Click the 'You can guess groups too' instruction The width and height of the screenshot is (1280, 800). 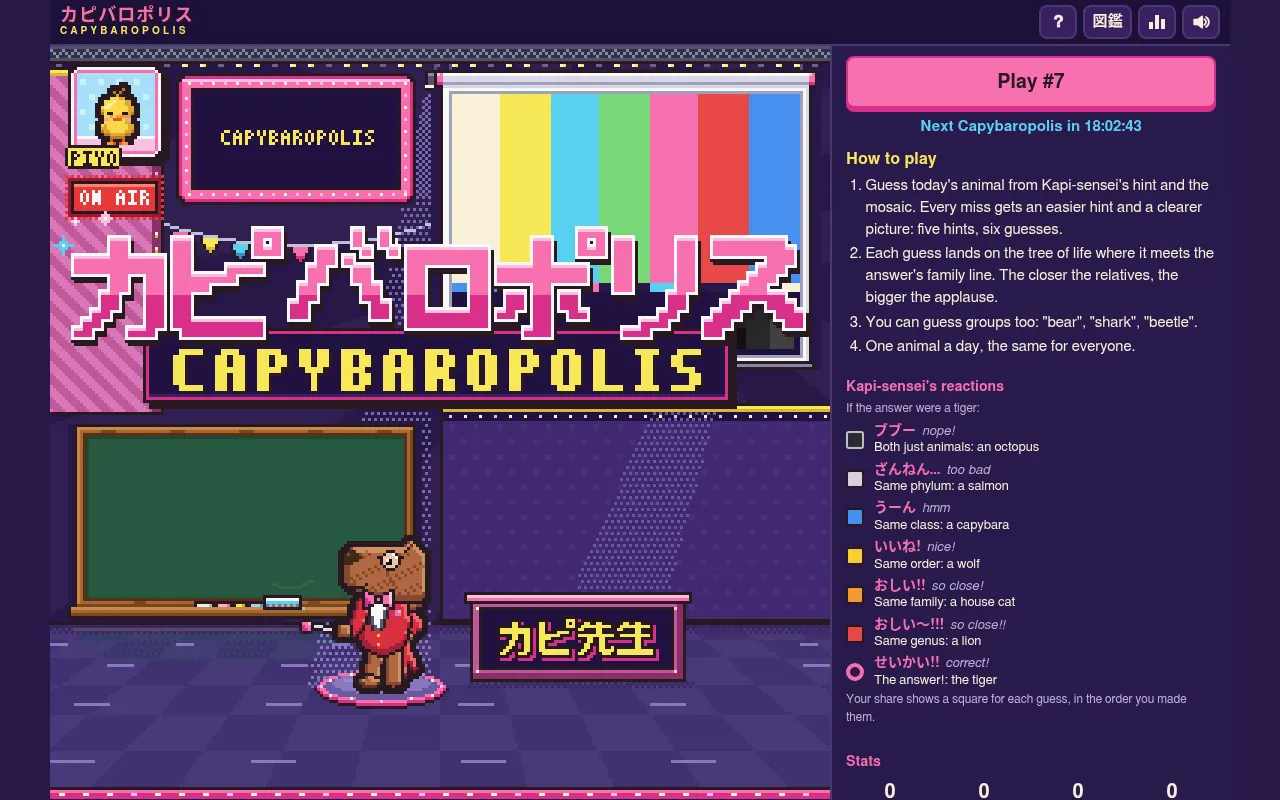click(x=1031, y=322)
